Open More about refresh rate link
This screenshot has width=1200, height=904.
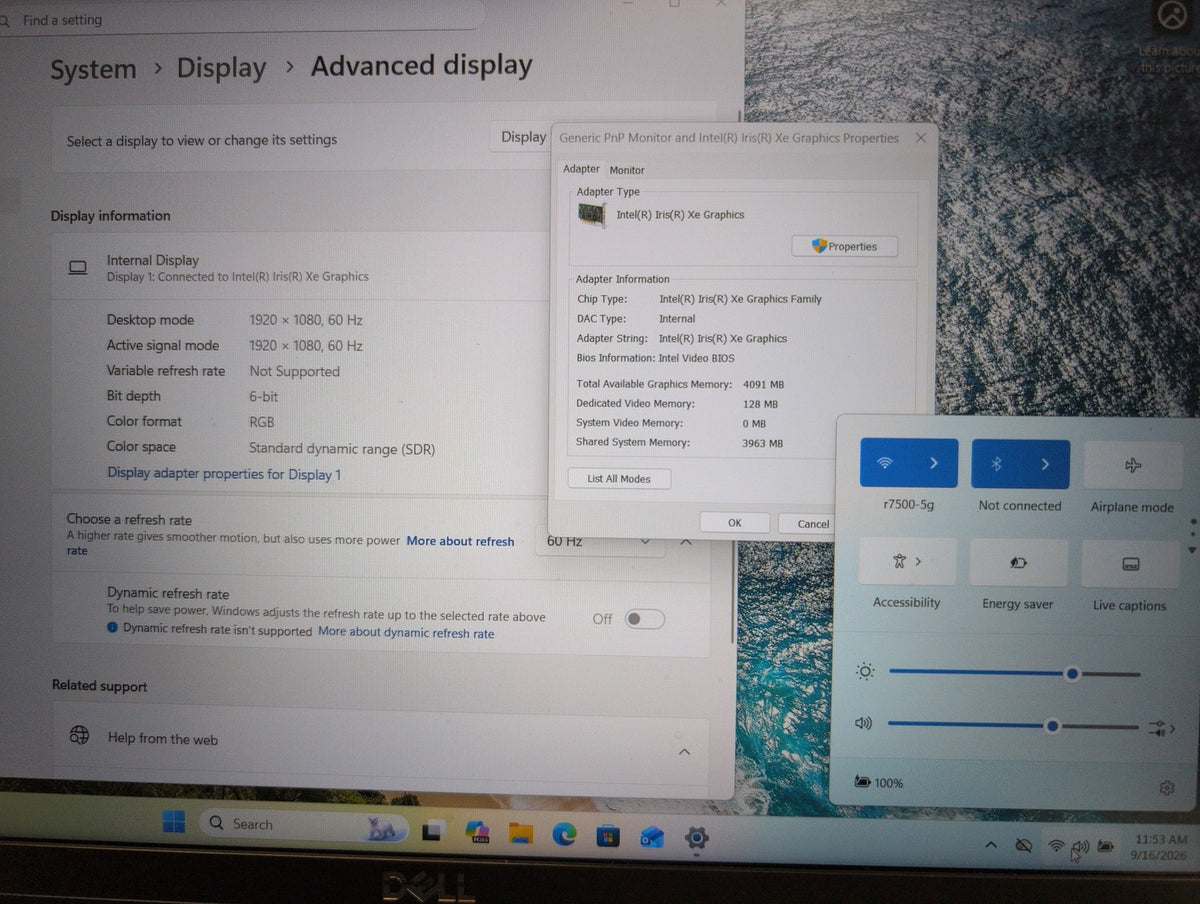tap(460, 541)
